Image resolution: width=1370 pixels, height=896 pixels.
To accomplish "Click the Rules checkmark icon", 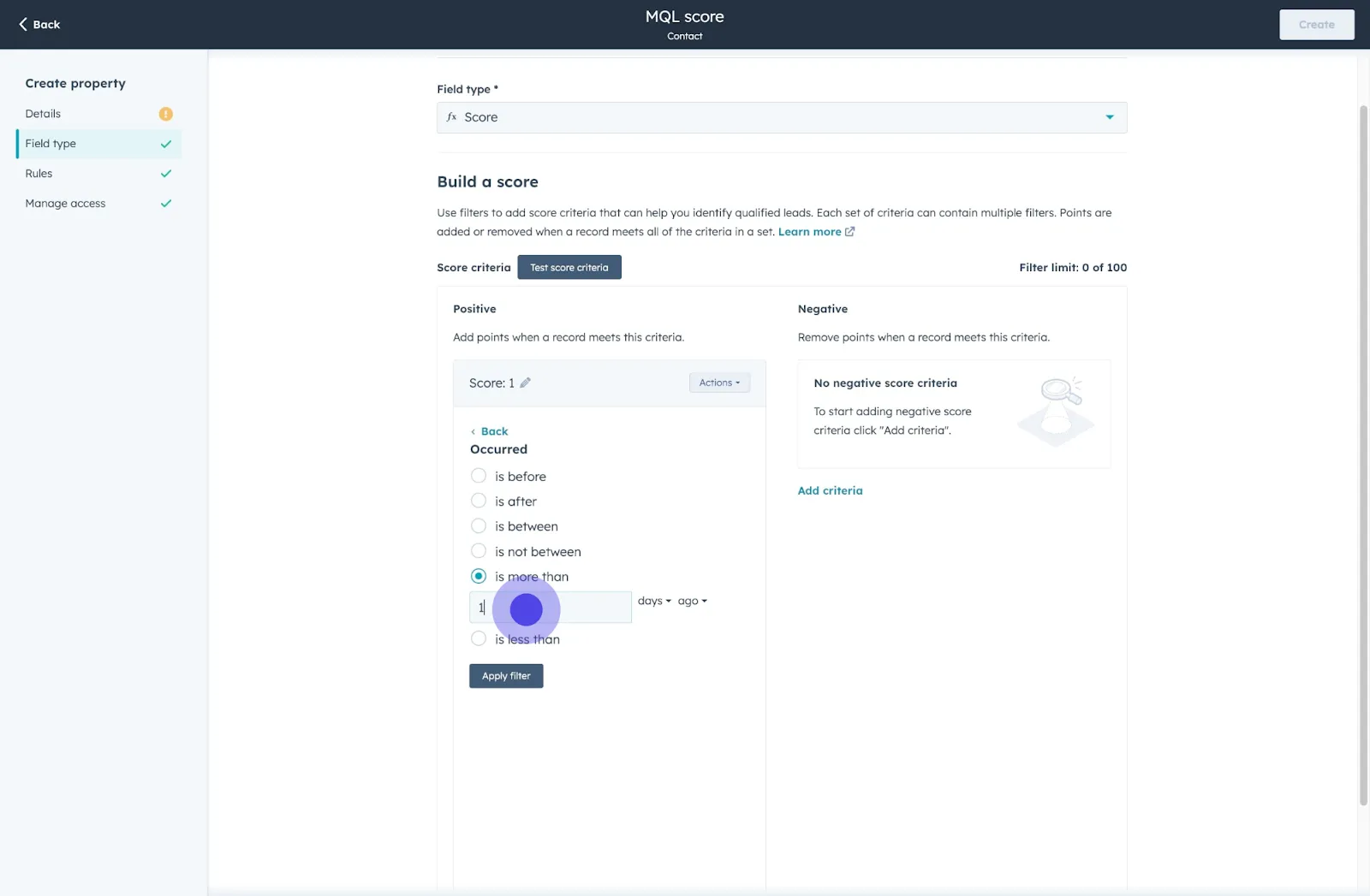I will point(166,174).
